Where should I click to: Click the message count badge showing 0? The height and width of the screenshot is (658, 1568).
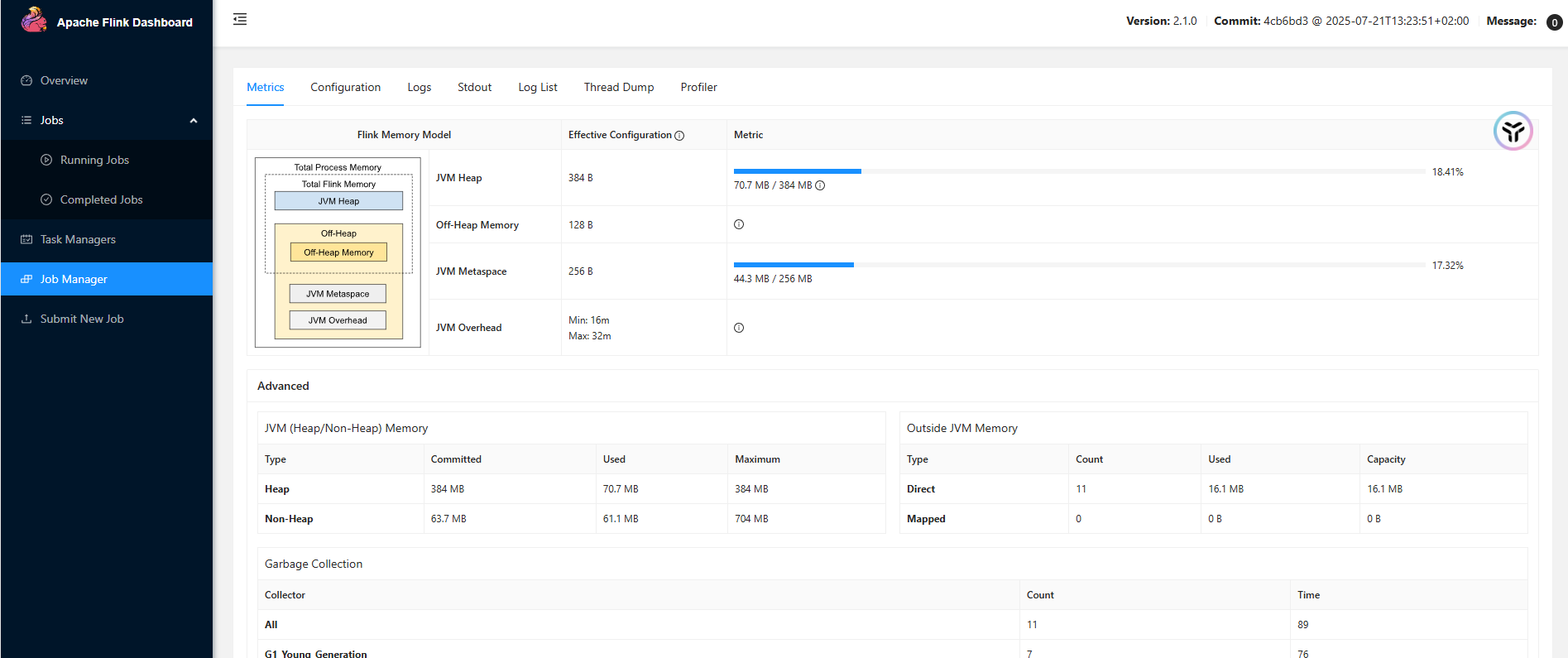[1554, 22]
